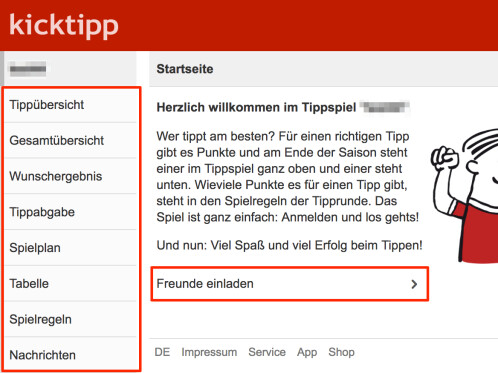Click the Freunde einladen button
Image resolution: width=498 pixels, height=373 pixels.
(x=290, y=284)
